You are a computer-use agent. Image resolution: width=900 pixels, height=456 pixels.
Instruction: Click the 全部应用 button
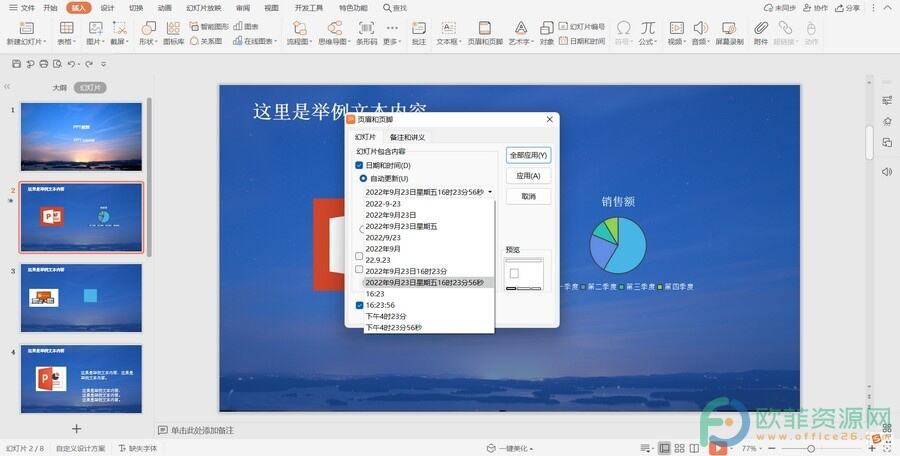click(x=529, y=155)
